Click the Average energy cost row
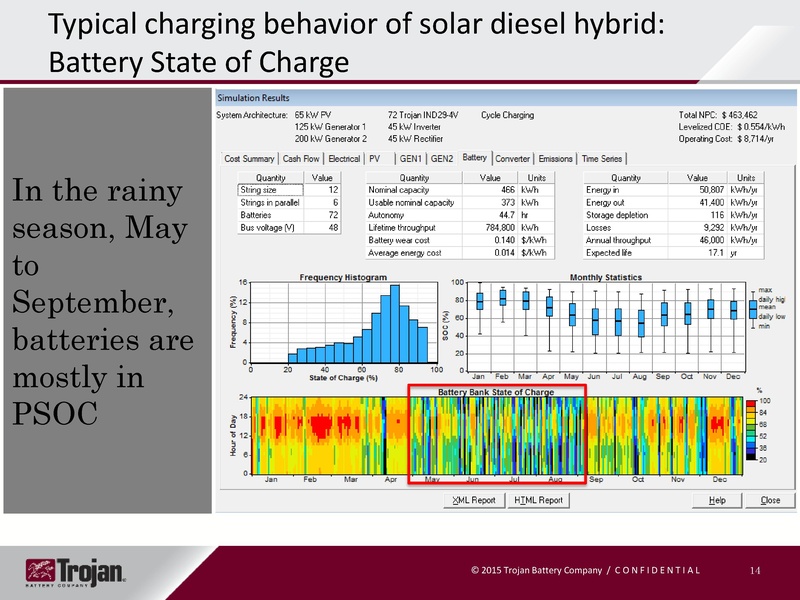800x600 pixels. click(460, 253)
